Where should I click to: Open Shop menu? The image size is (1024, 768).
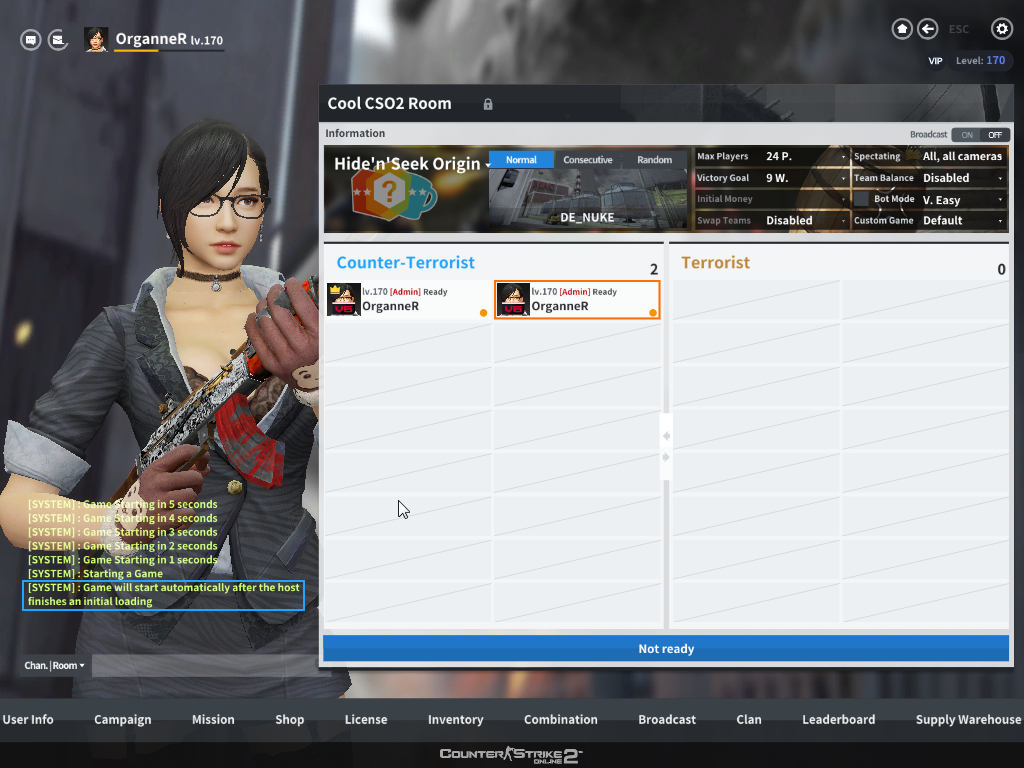[289, 720]
